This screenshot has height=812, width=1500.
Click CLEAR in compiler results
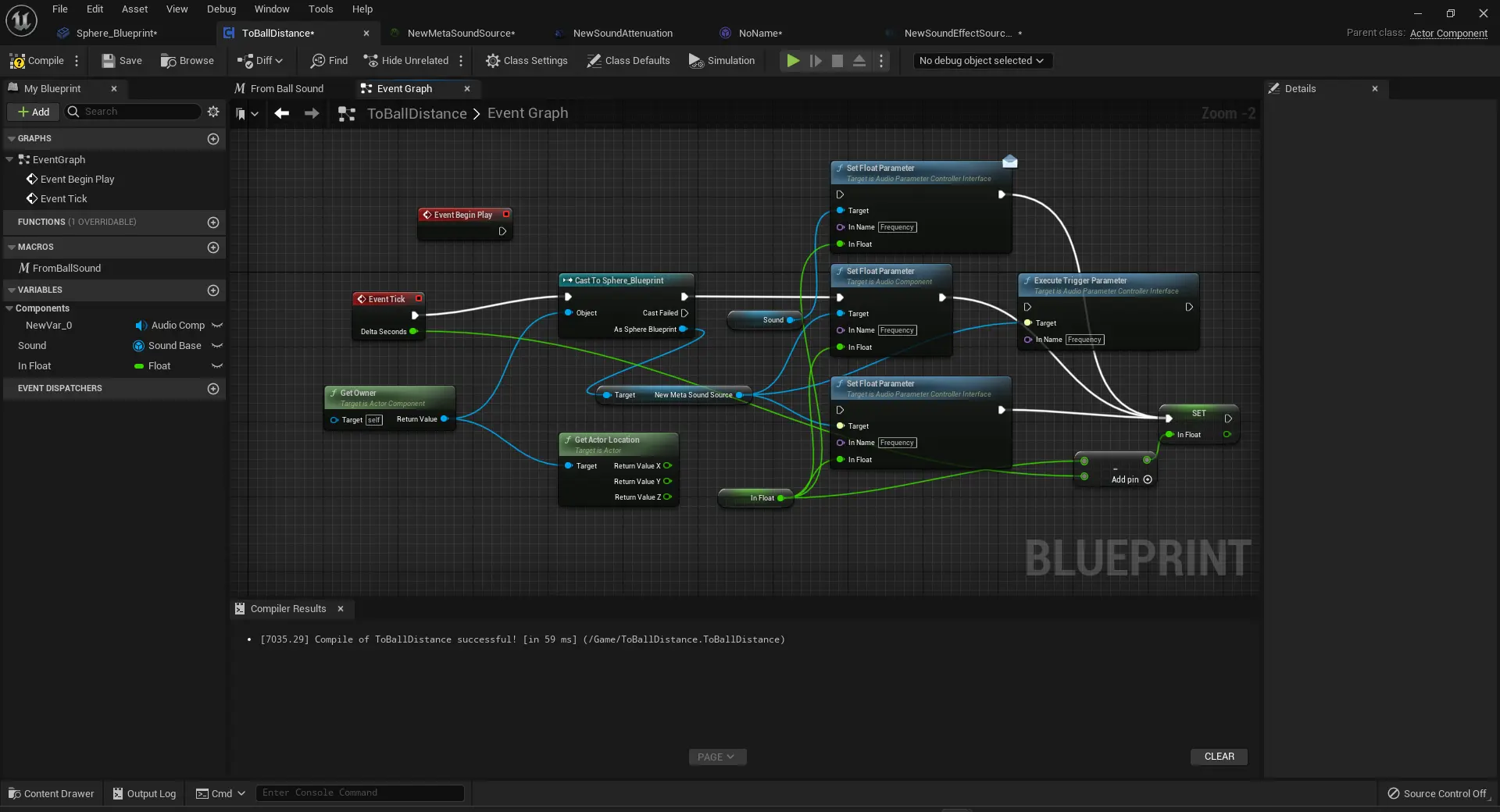[1219, 757]
